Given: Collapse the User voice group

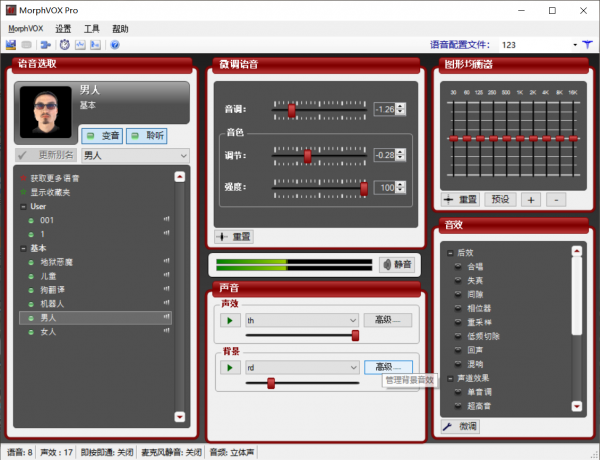Looking at the screenshot, I should (x=23, y=207).
